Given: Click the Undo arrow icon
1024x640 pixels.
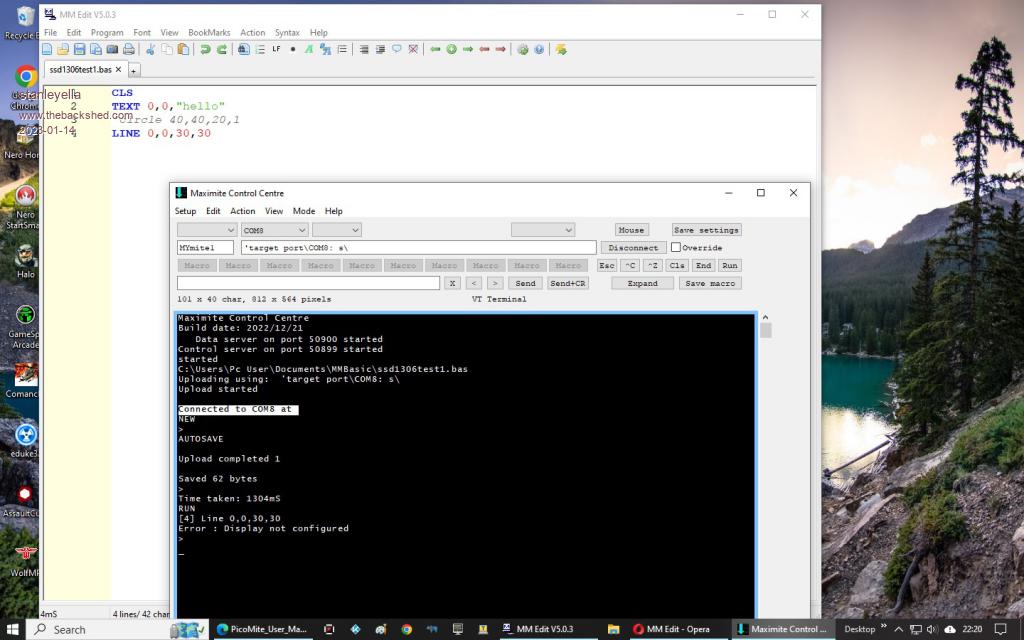Looking at the screenshot, I should coord(205,49).
